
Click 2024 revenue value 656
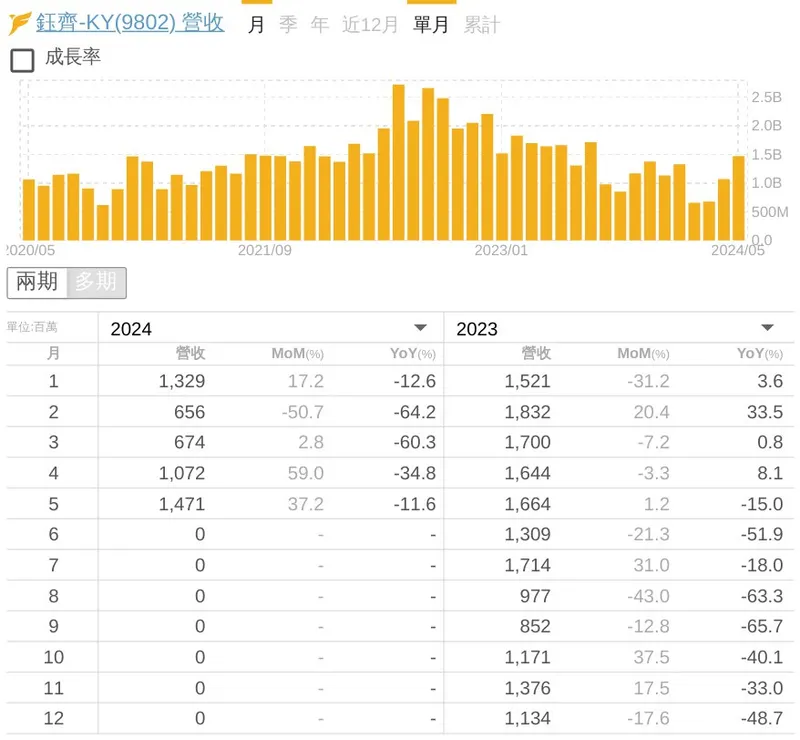point(189,412)
